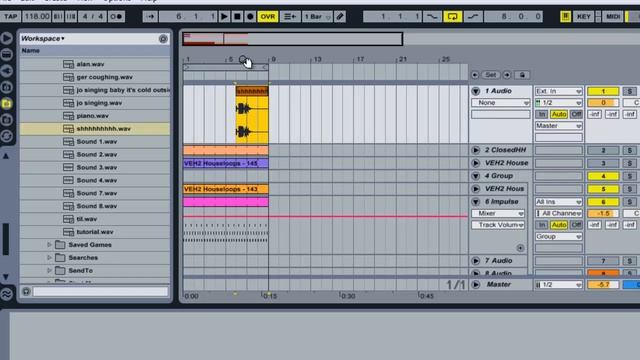Set 6 Impulse monitor to Auto

coord(559,225)
